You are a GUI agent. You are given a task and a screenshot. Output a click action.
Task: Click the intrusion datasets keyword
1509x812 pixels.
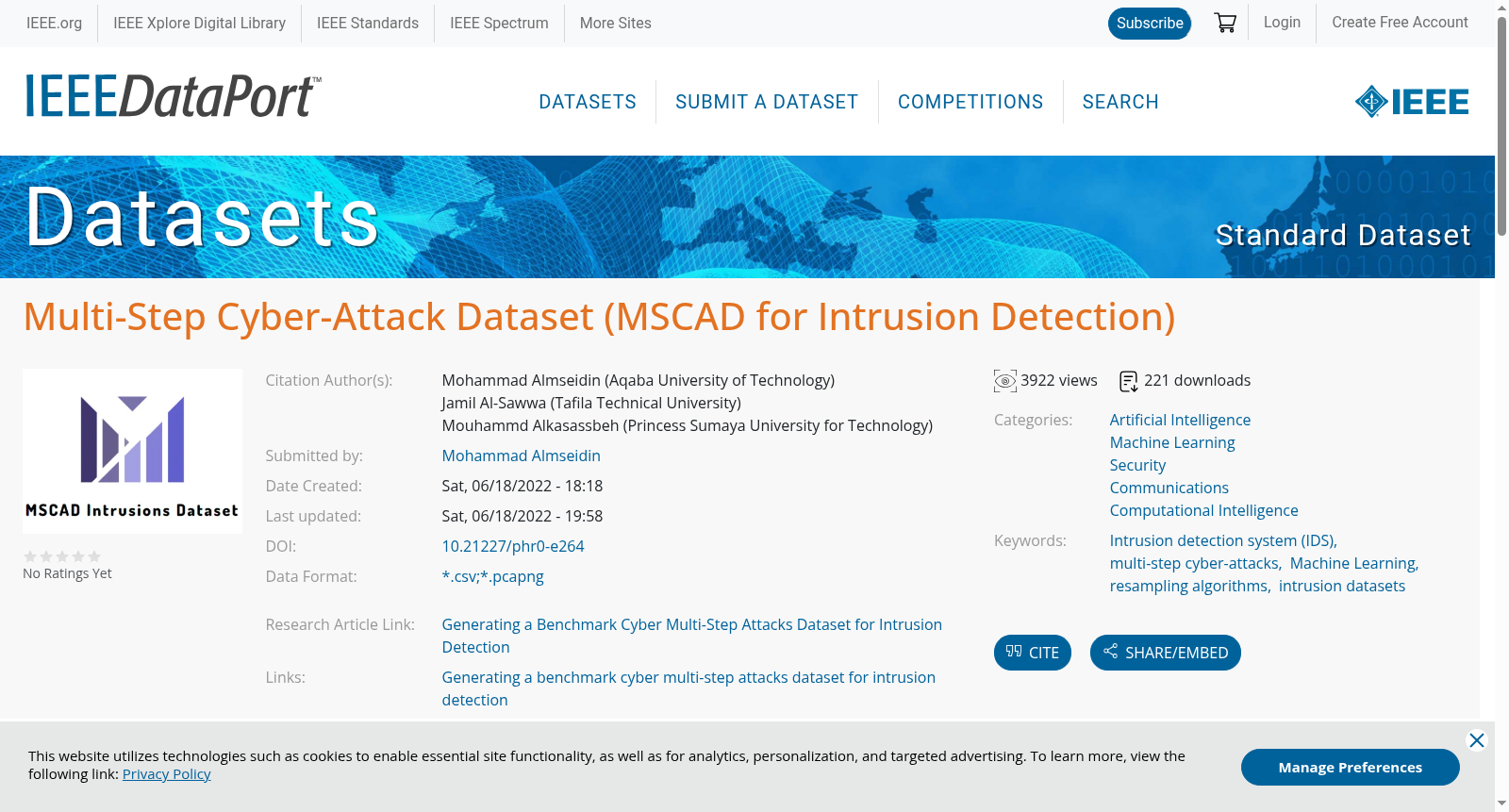[x=1342, y=586]
